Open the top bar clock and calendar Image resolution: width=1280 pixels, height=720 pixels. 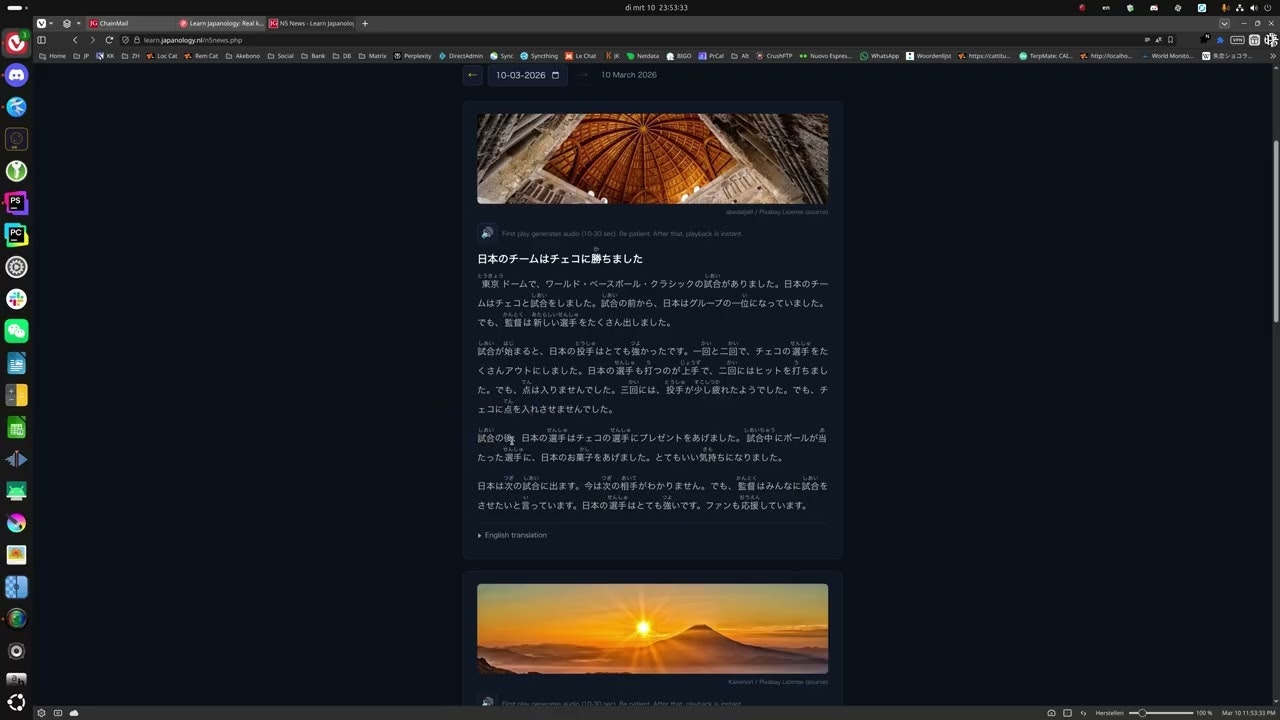[x=656, y=7]
